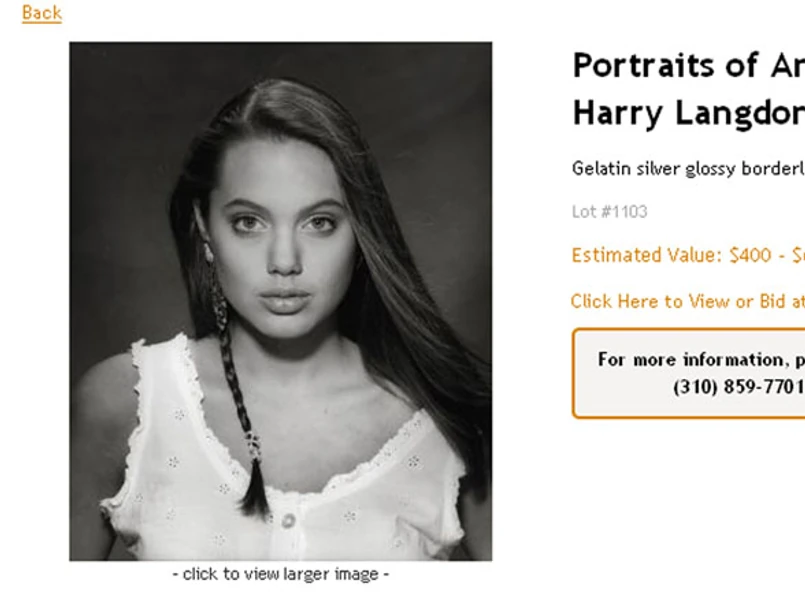Click the "Harry Langdon" heading line
Viewport: 805px width, 596px height.
[688, 113]
